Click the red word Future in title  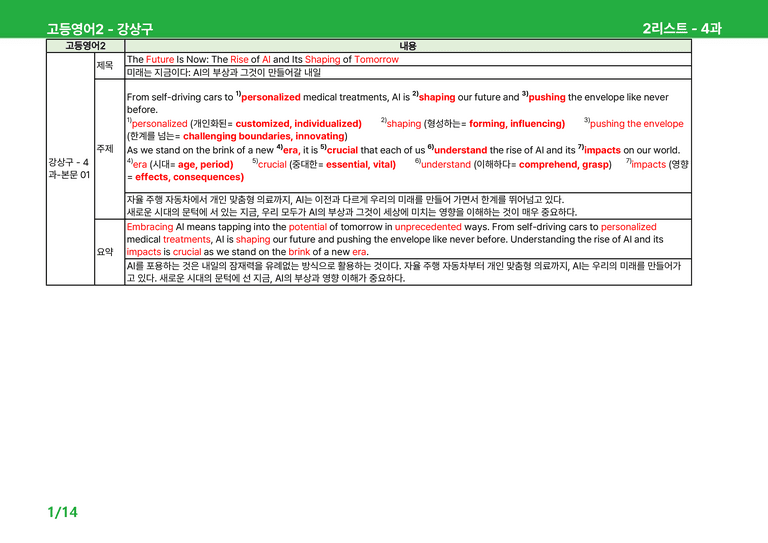[160, 59]
